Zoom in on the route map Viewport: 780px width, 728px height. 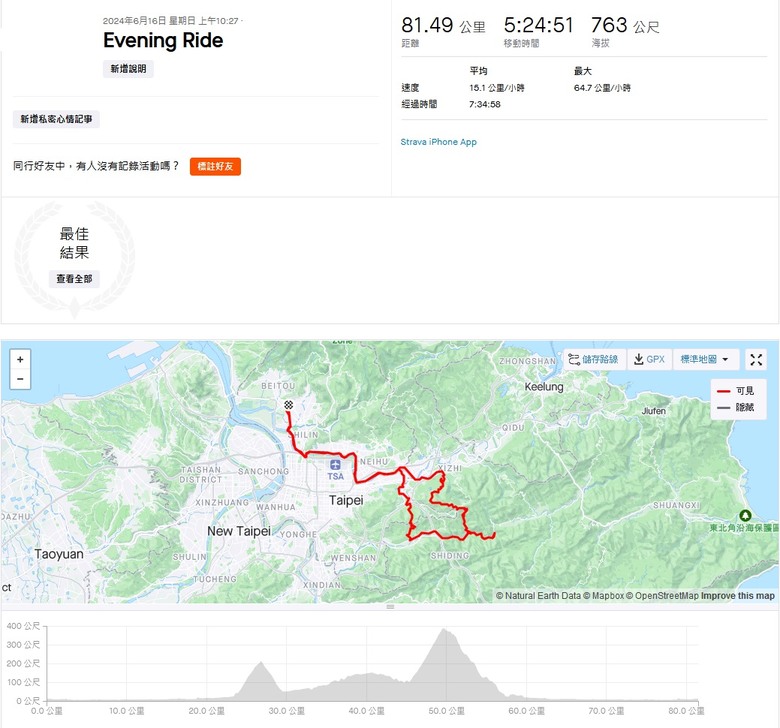21,359
